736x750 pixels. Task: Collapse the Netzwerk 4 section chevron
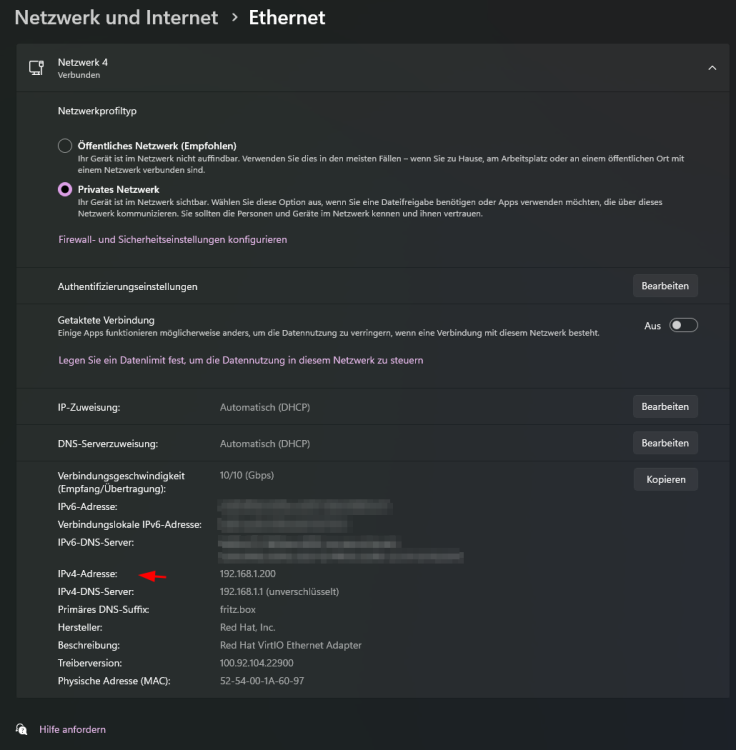point(712,68)
